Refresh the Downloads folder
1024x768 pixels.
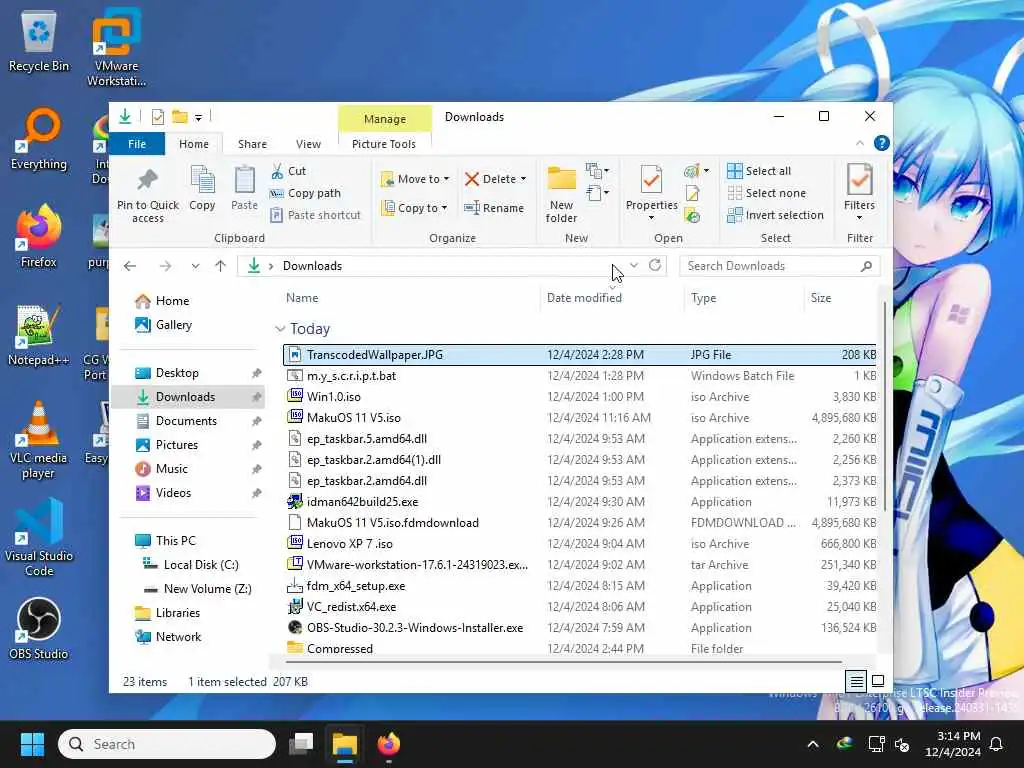pos(654,265)
